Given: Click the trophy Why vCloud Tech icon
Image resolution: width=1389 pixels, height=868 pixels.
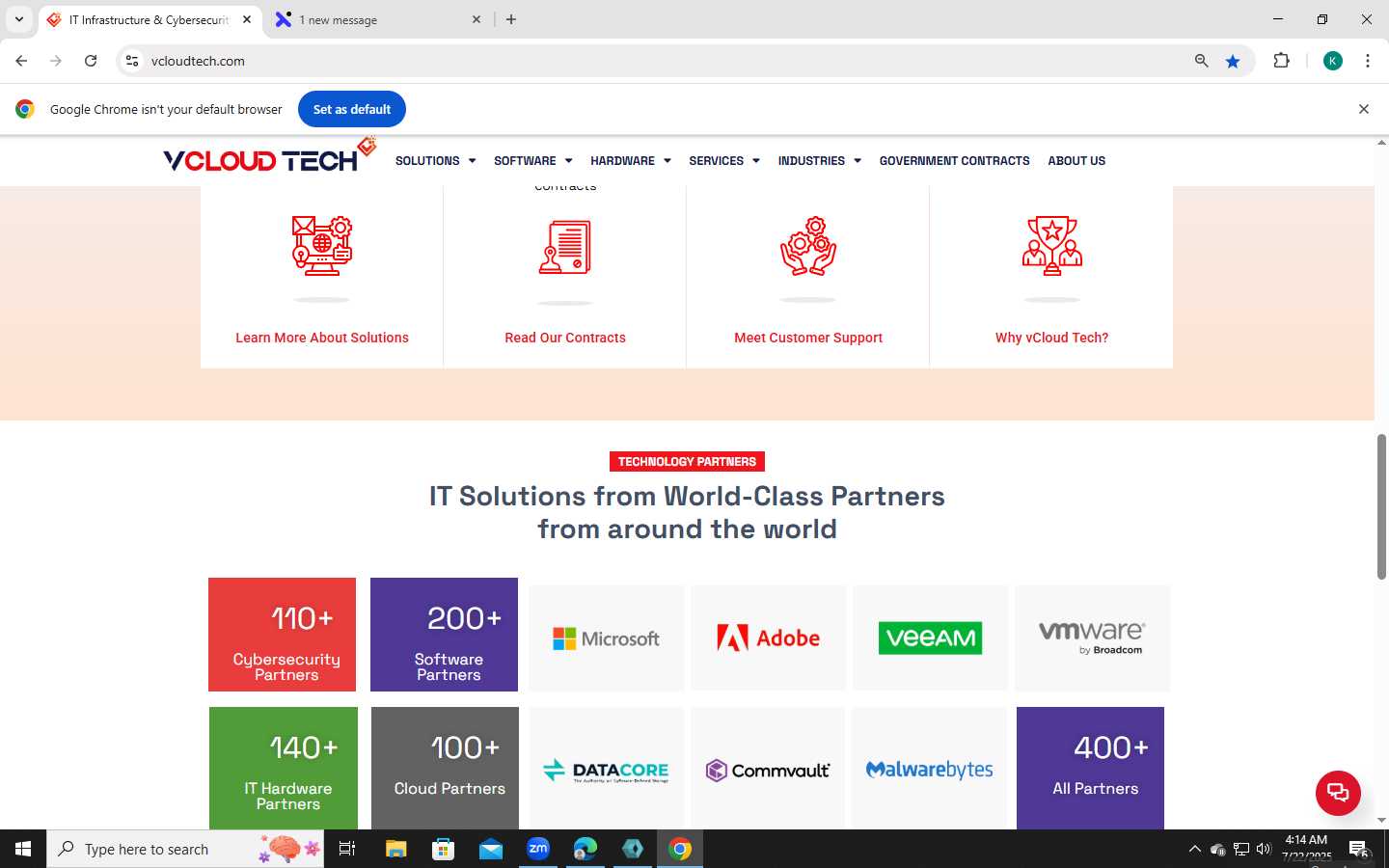Looking at the screenshot, I should [1052, 246].
